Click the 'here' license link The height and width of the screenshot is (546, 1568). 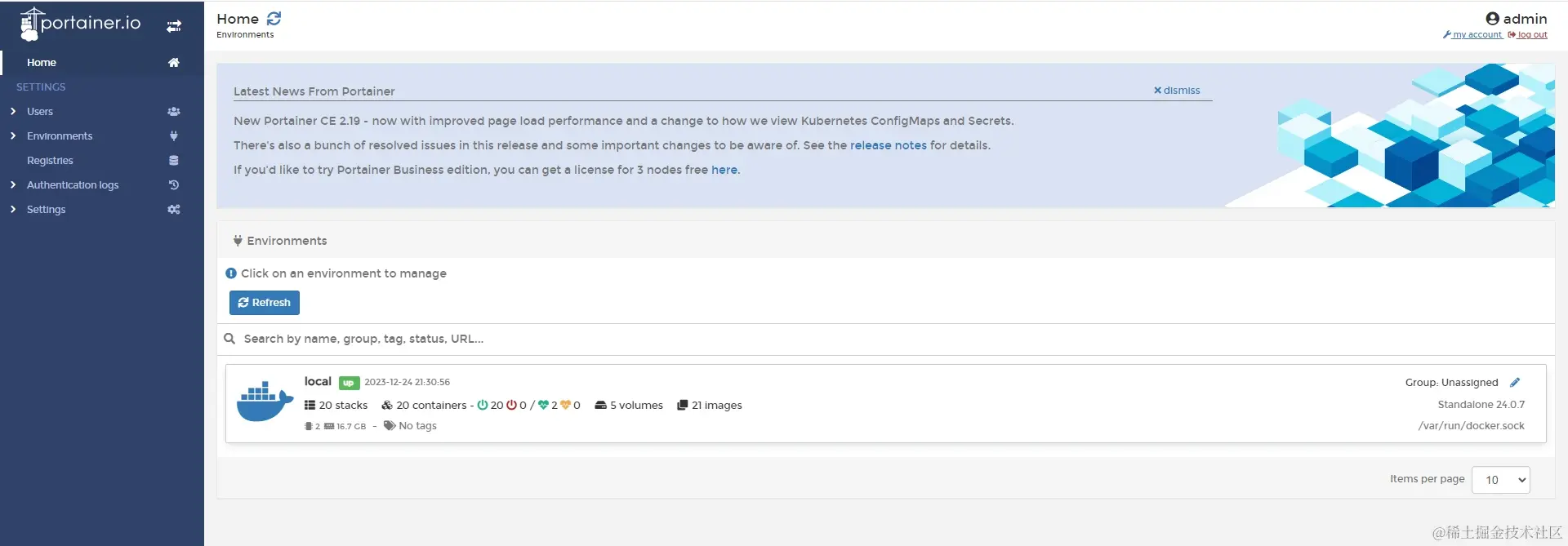(724, 170)
